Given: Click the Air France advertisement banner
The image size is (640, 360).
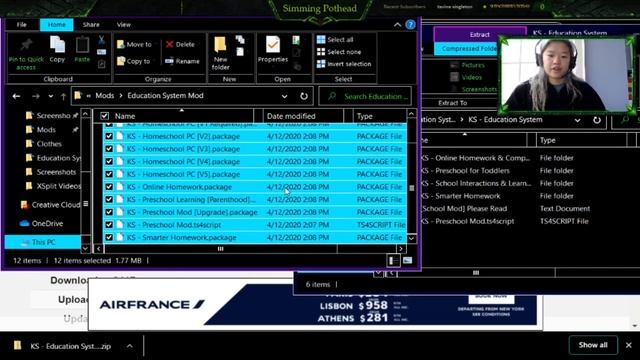Looking at the screenshot, I should [313, 304].
